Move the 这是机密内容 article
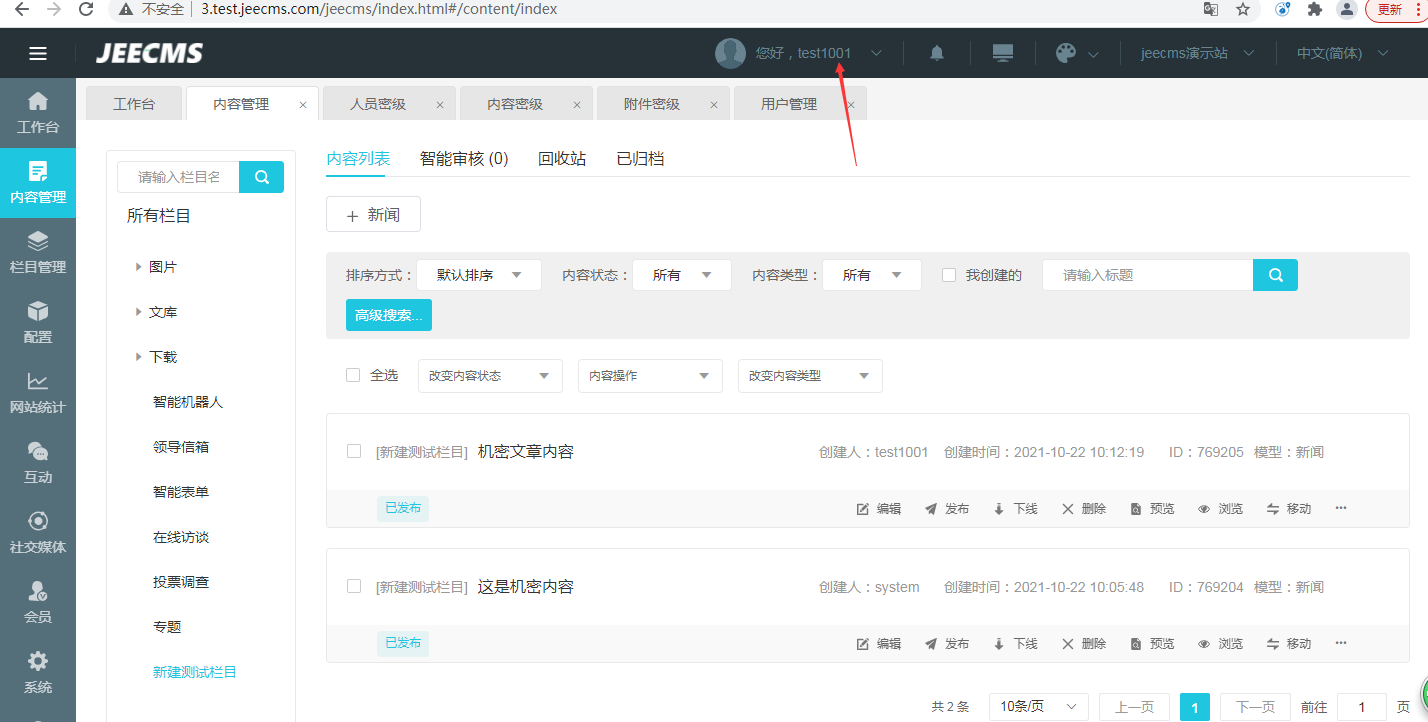This screenshot has width=1428, height=722. point(1289,644)
